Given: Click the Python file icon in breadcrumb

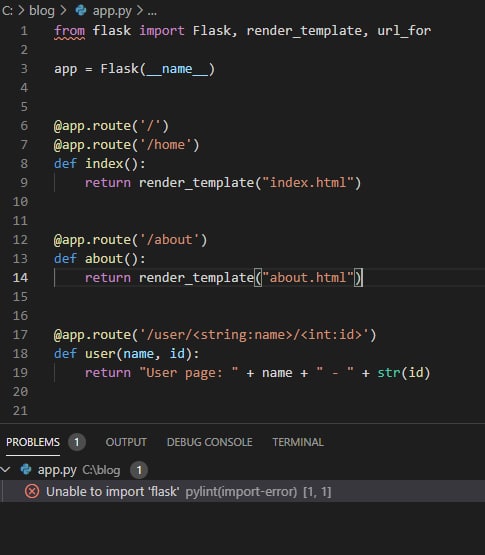Looking at the screenshot, I should pos(81,11).
